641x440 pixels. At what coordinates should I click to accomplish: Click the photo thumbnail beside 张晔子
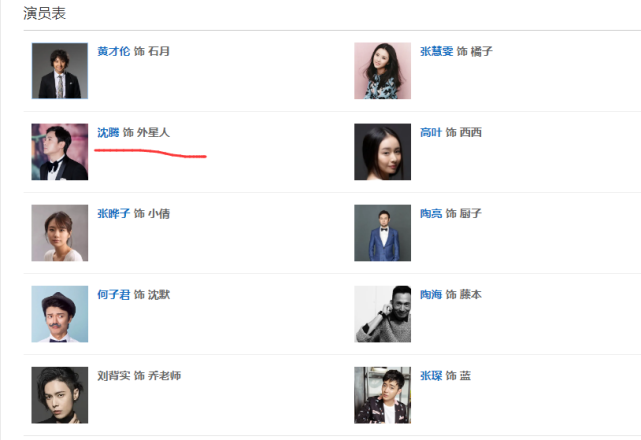(x=60, y=233)
